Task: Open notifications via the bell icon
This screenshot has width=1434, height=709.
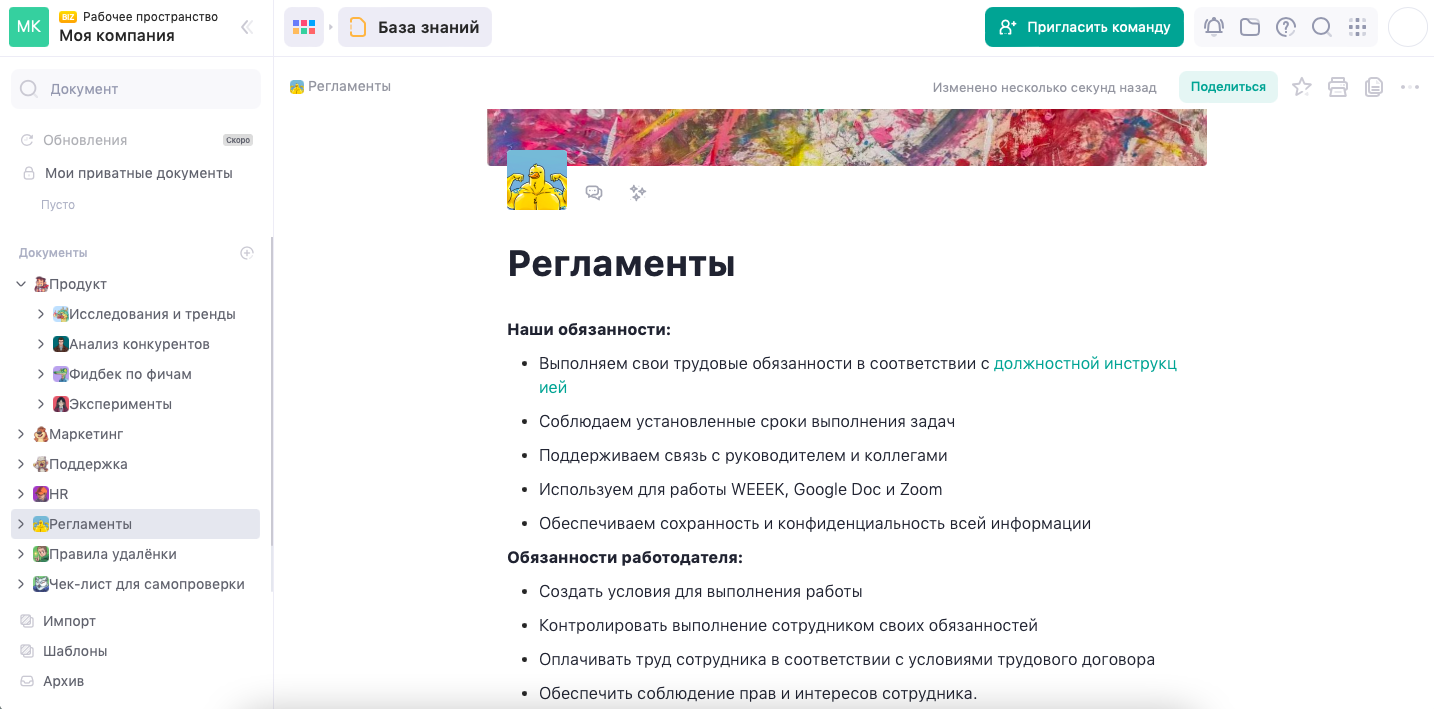Action: 1213,27
